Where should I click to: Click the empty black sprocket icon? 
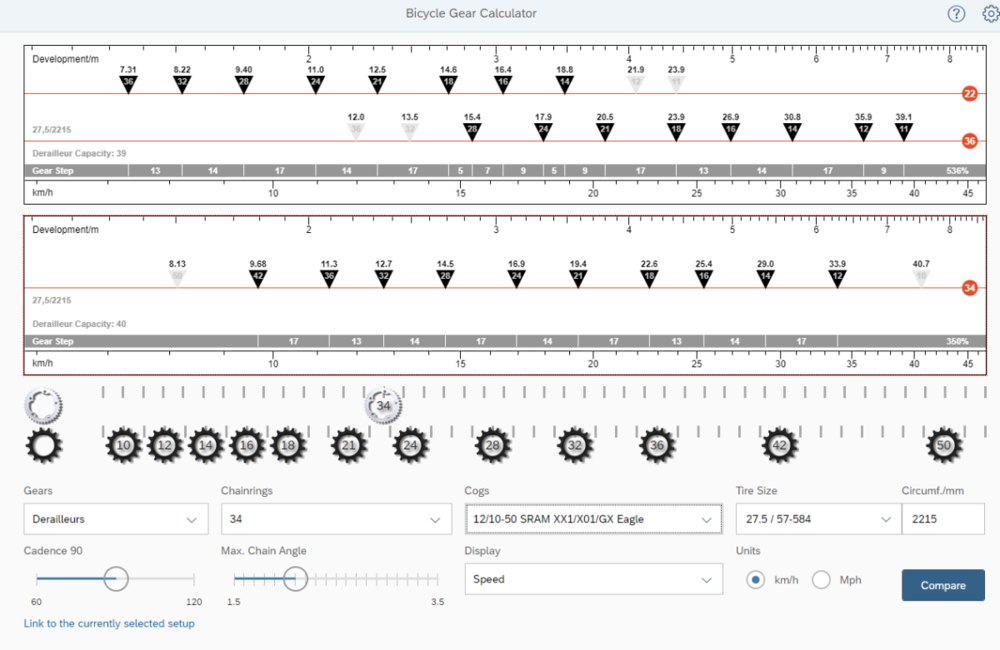pos(44,445)
